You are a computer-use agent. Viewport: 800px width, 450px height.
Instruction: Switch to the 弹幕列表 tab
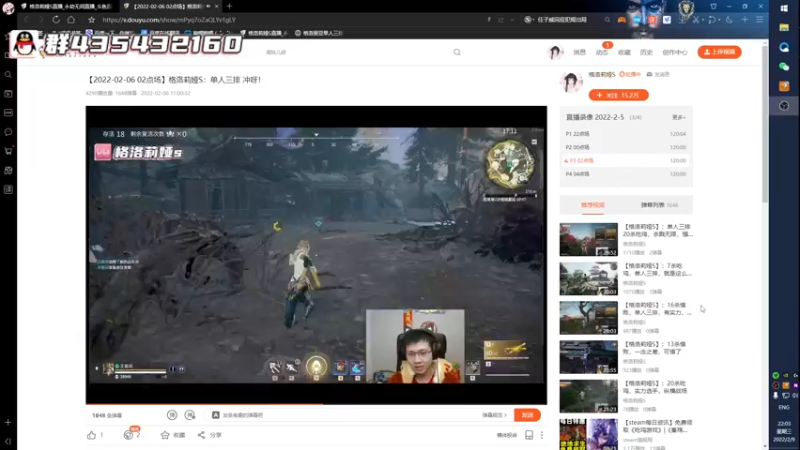(659, 205)
